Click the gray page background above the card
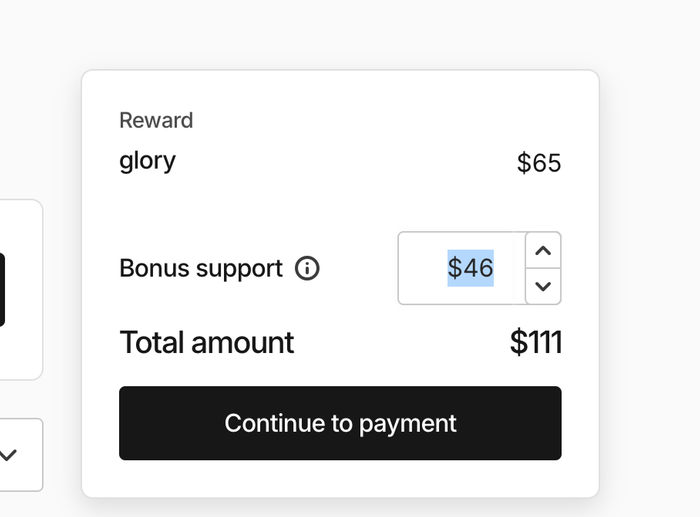Viewport: 700px width, 517px height. 339,33
